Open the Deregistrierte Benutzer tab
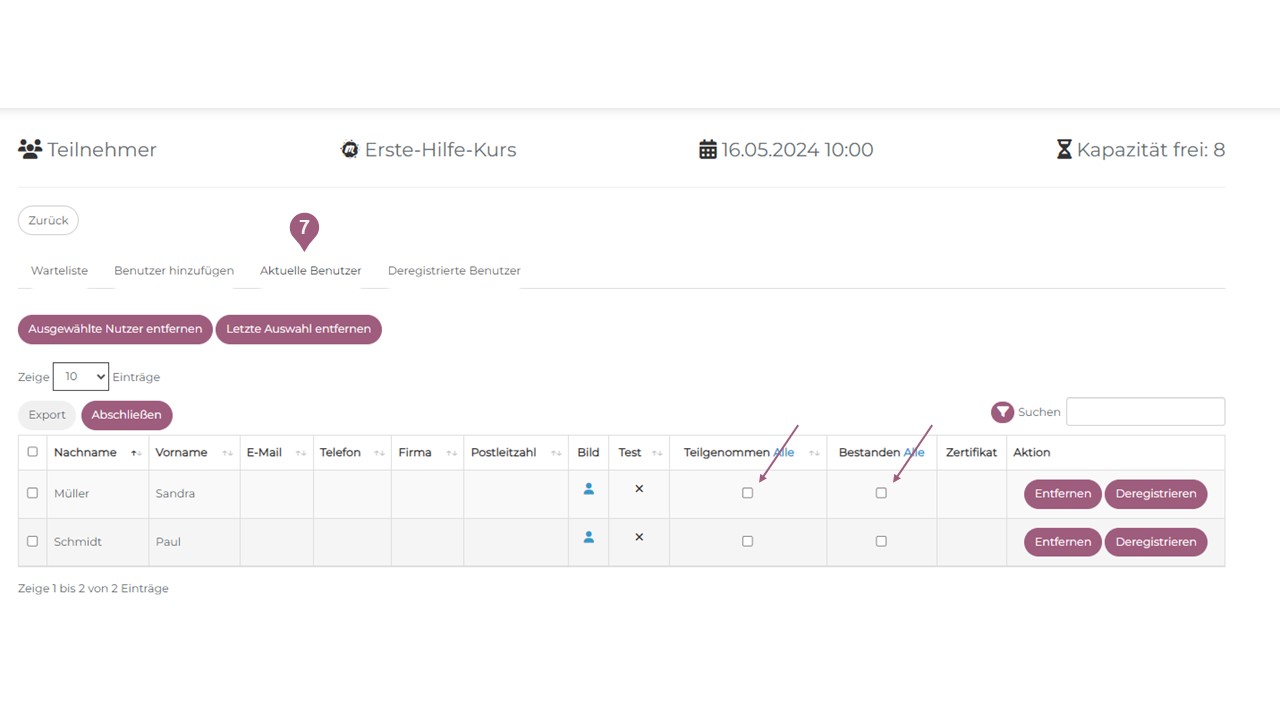The image size is (1280, 720). coord(454,271)
